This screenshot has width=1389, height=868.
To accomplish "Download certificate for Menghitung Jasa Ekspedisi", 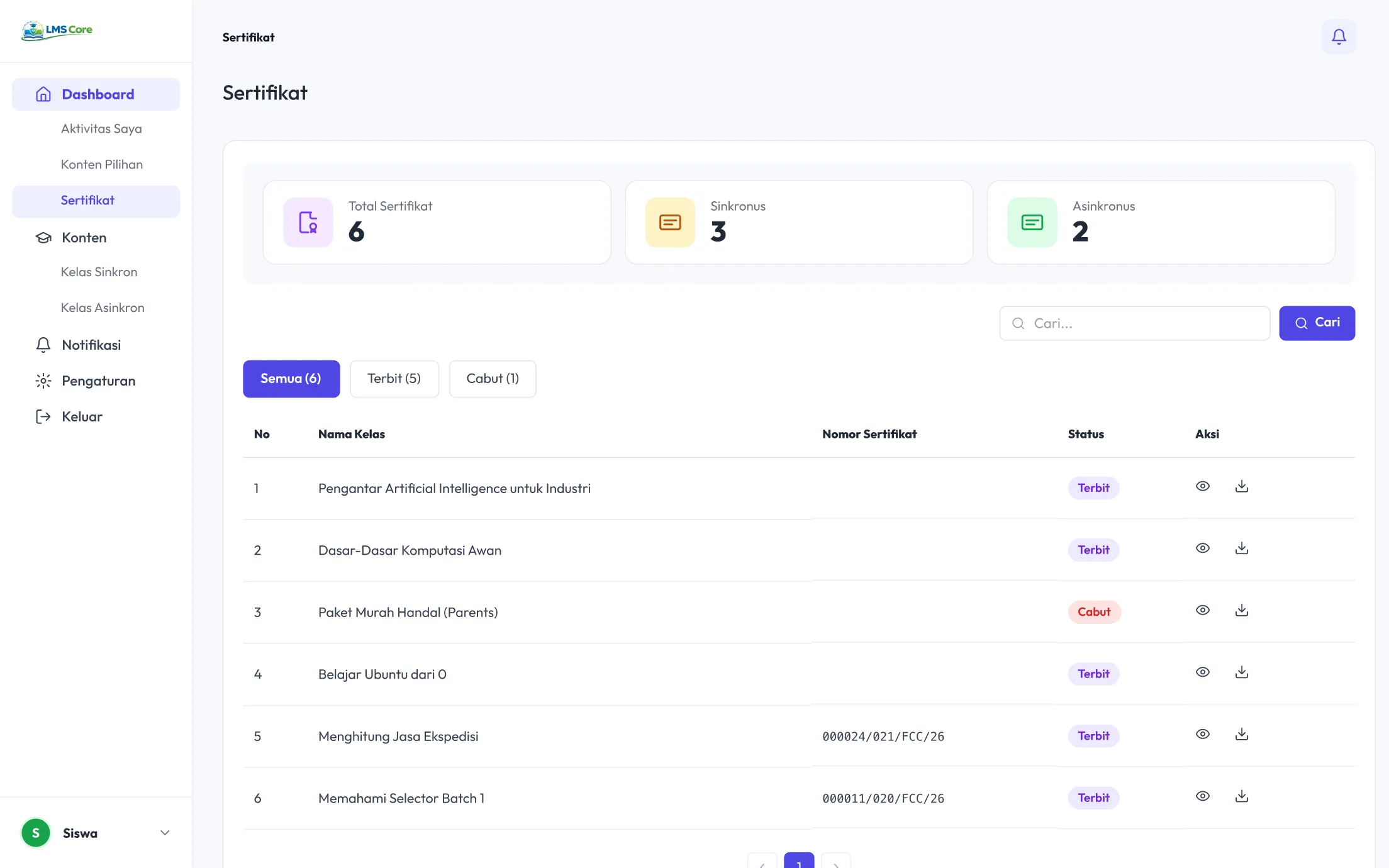I will (1242, 734).
